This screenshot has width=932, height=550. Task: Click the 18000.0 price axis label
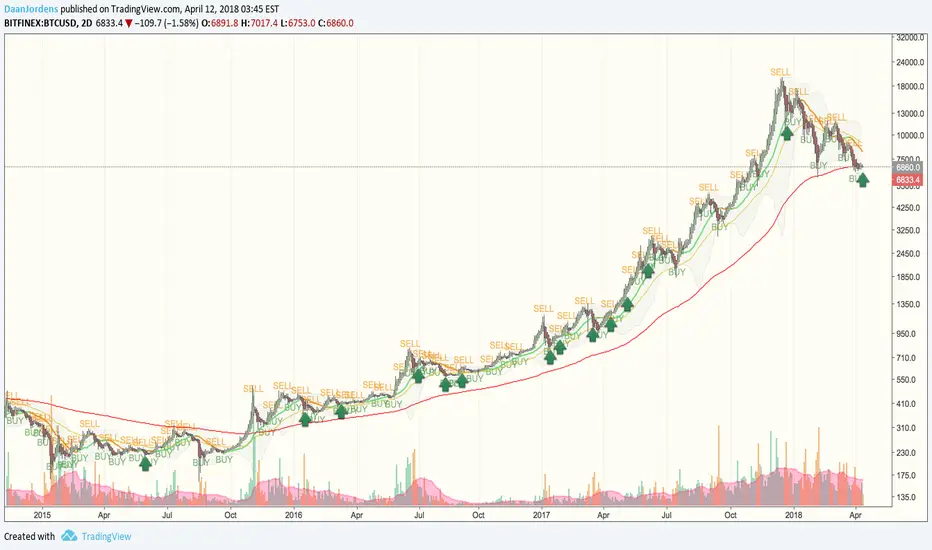909,86
